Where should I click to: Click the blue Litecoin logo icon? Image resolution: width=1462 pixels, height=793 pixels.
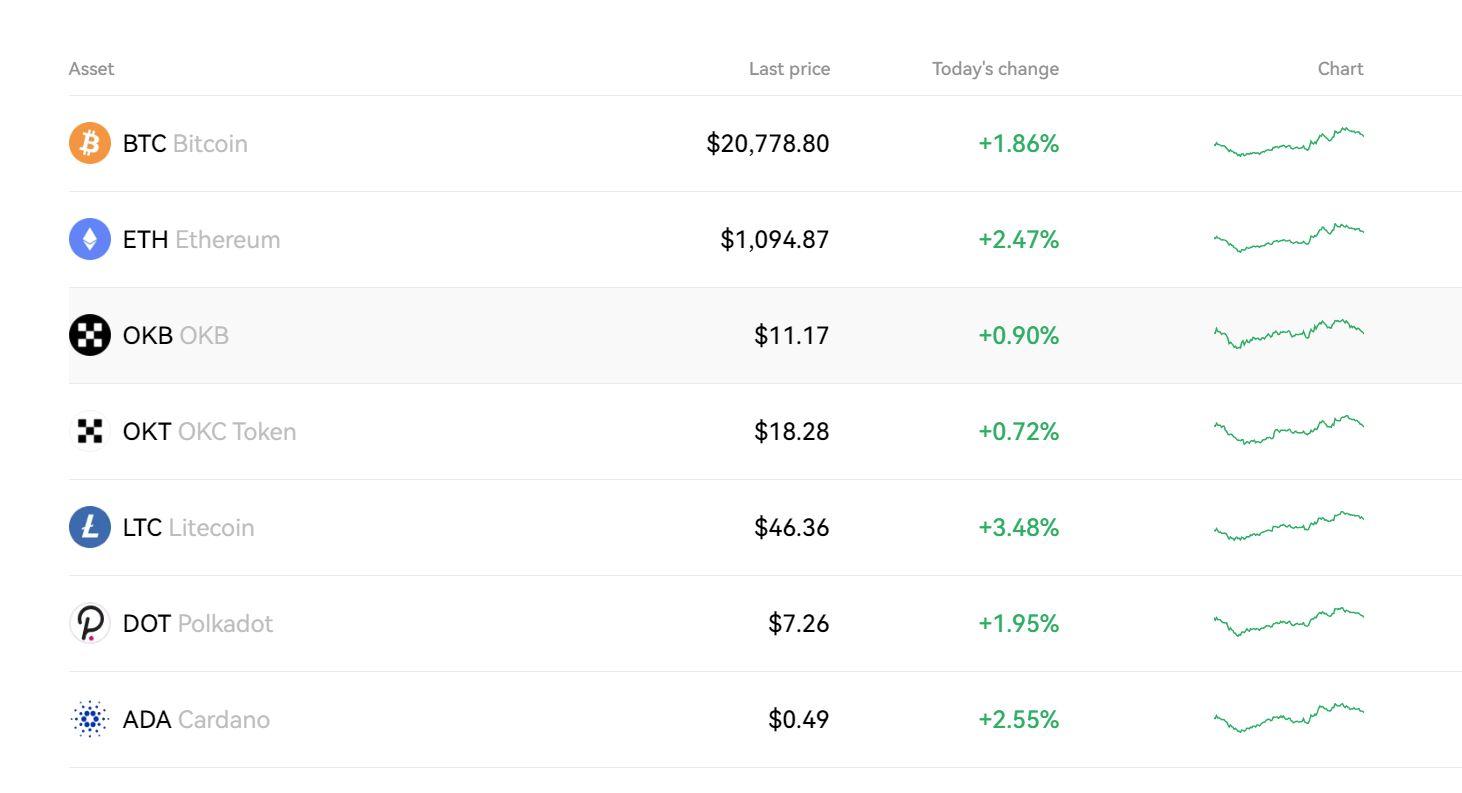click(90, 527)
